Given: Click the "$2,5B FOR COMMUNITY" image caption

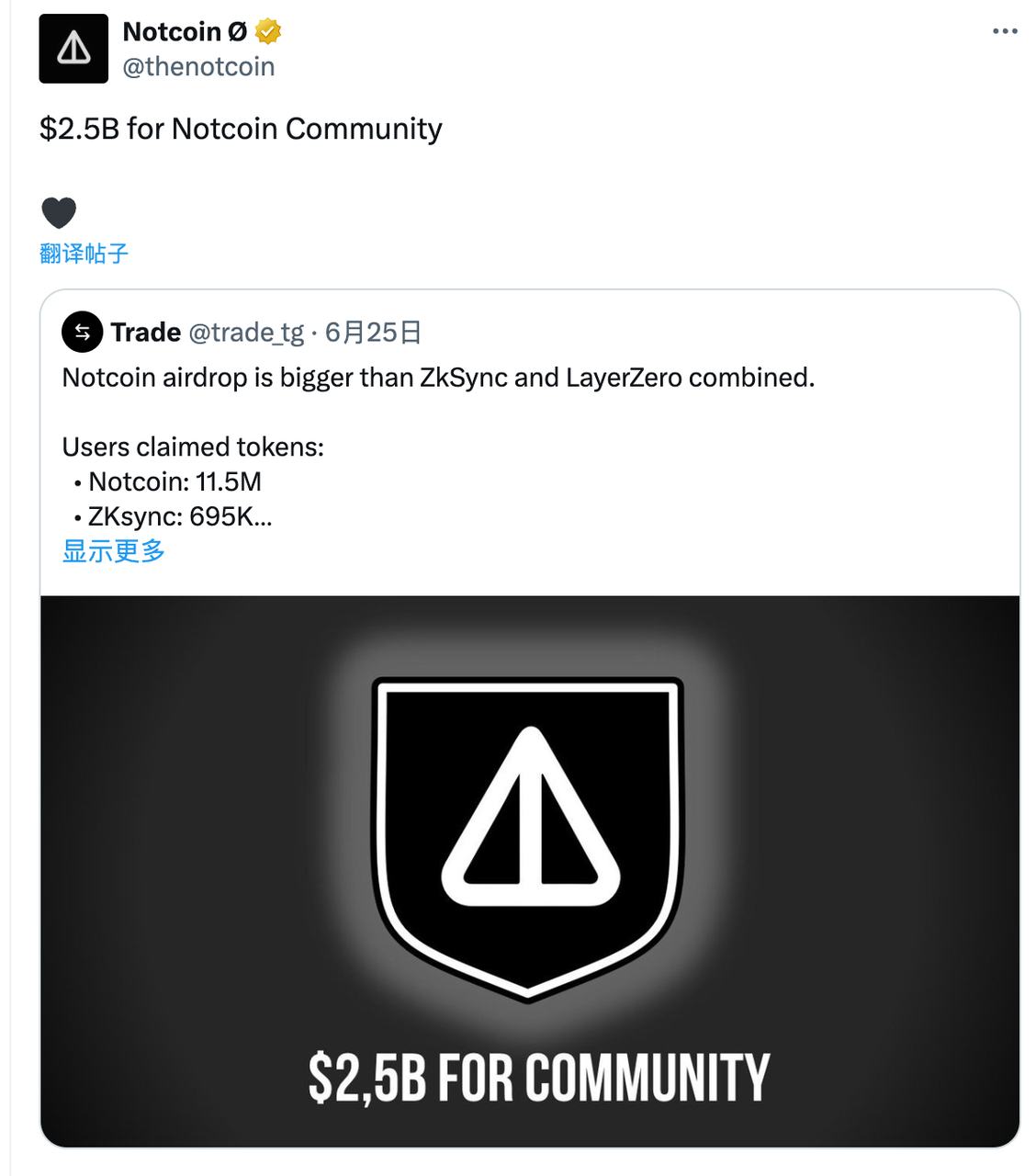Looking at the screenshot, I should pyautogui.click(x=538, y=1078).
